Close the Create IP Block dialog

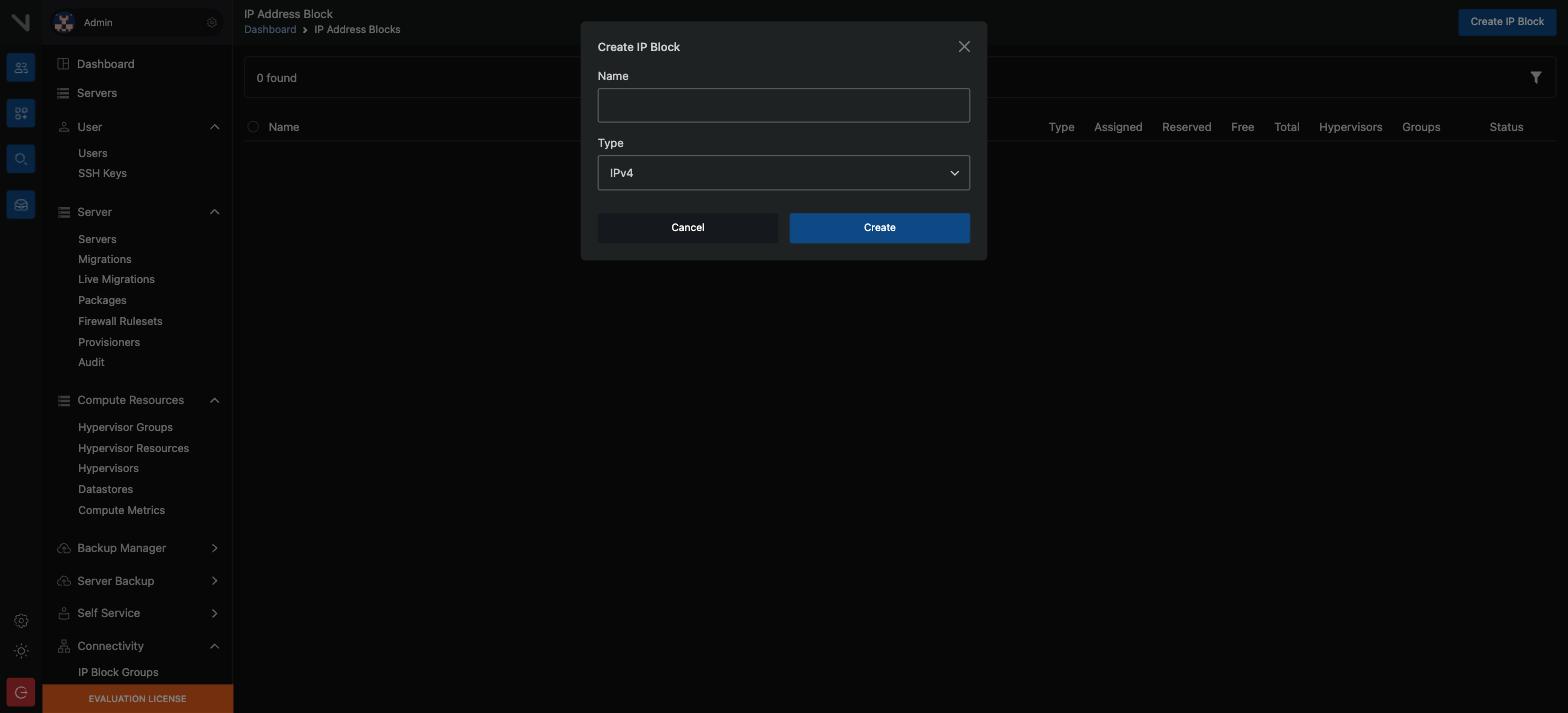[964, 47]
